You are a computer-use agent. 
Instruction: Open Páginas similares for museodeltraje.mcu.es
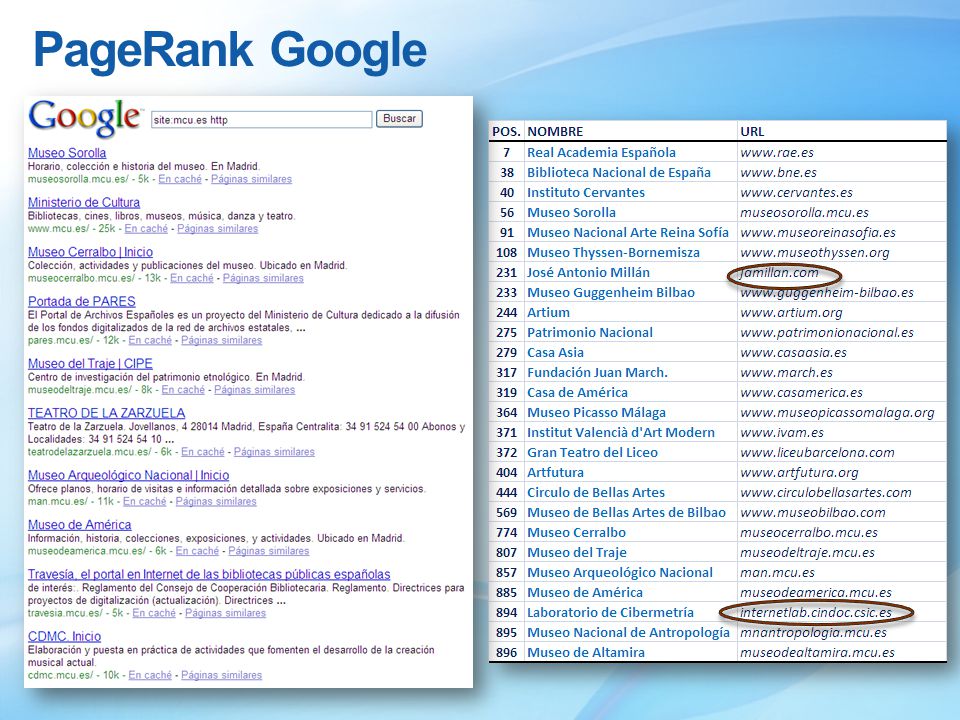[x=255, y=389]
